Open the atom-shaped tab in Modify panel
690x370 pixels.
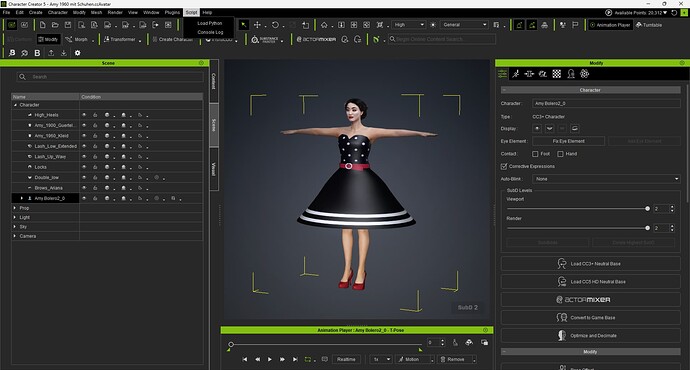point(584,74)
